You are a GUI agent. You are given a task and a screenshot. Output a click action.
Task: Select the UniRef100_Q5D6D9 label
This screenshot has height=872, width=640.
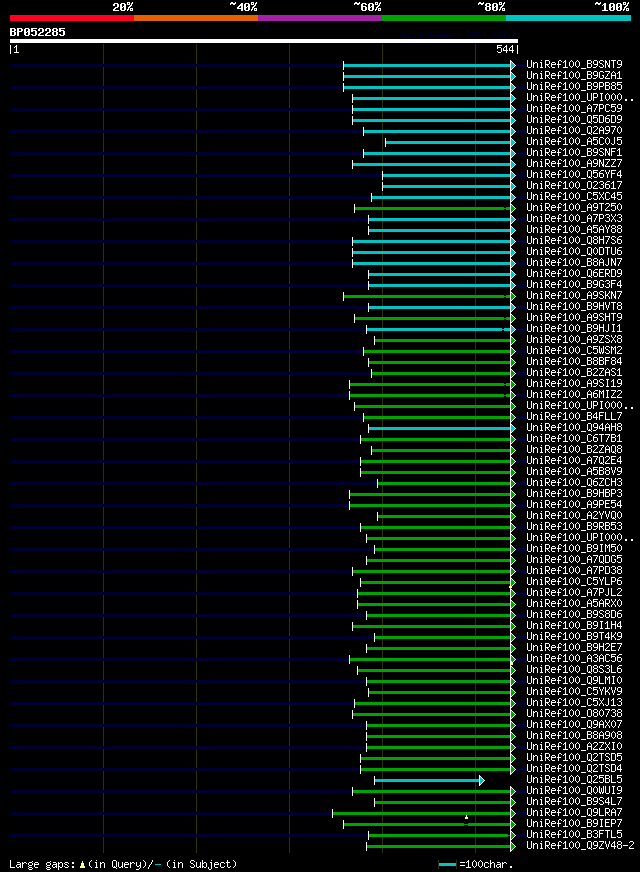pos(574,120)
